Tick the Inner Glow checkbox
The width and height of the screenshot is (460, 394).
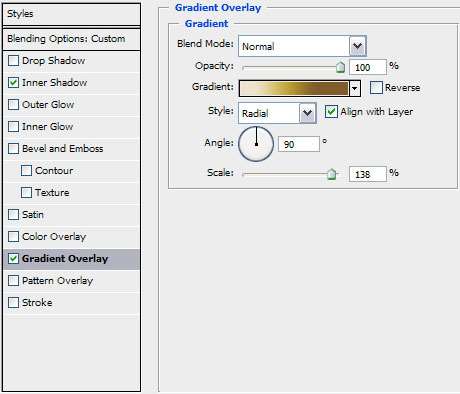point(13,127)
